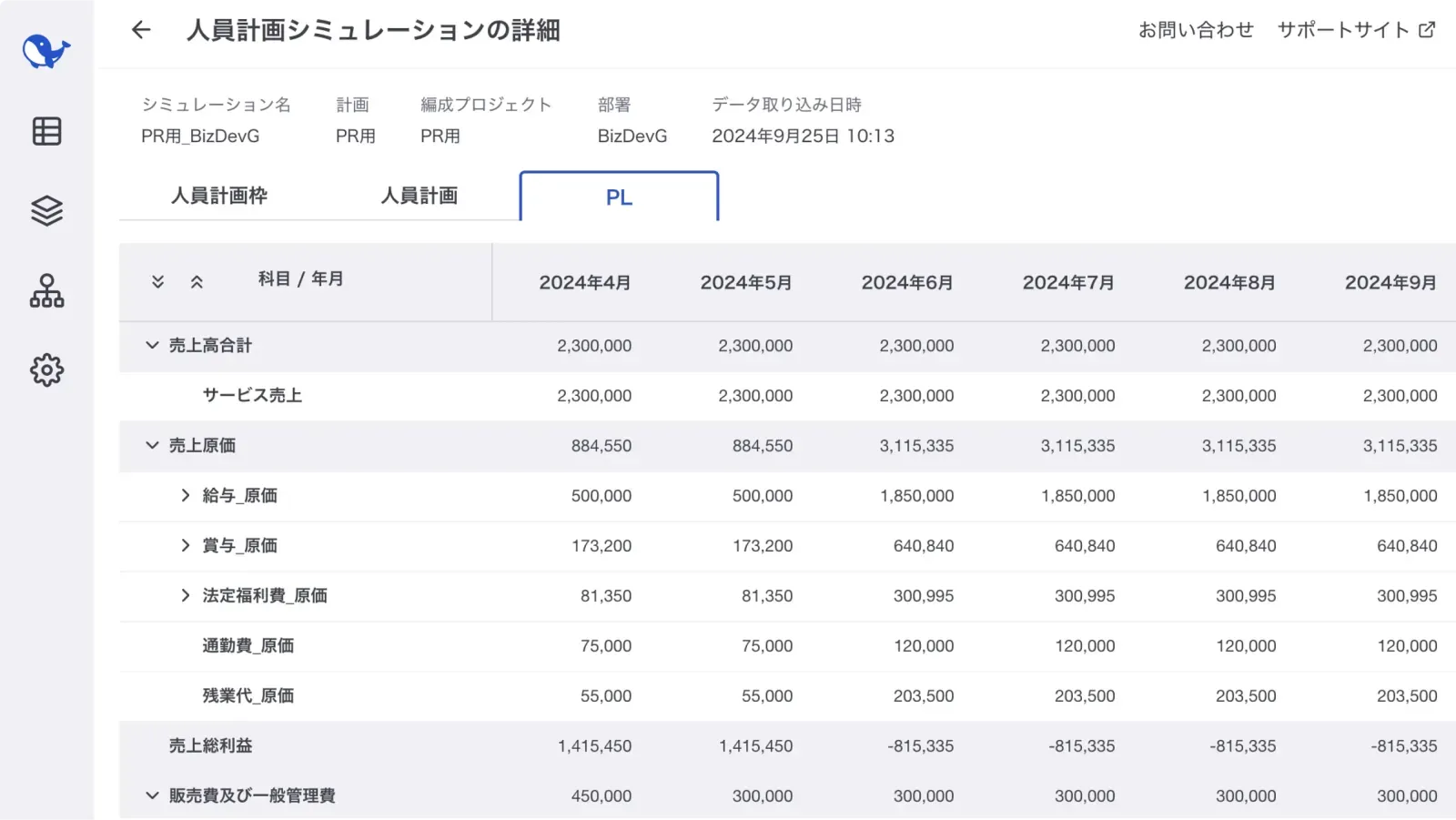Select the 通勤費_原価 row label
The image size is (1456, 820).
tap(248, 645)
